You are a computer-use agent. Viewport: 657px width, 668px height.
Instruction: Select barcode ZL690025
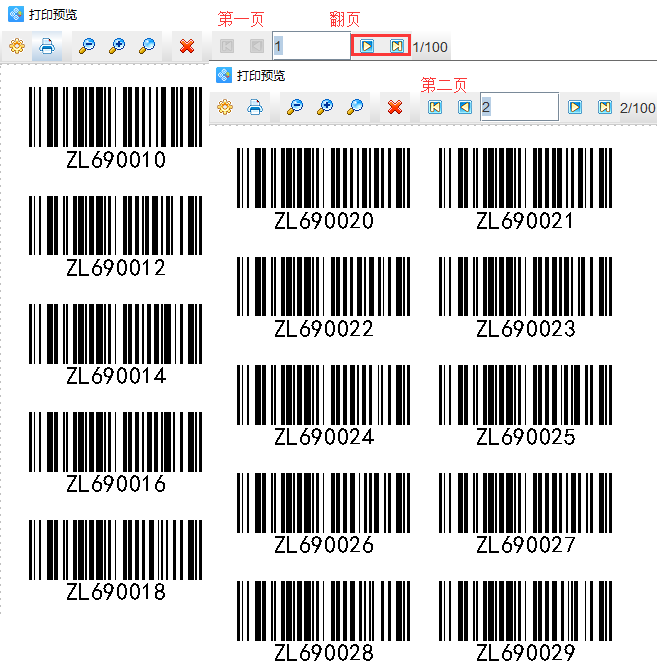click(x=525, y=406)
